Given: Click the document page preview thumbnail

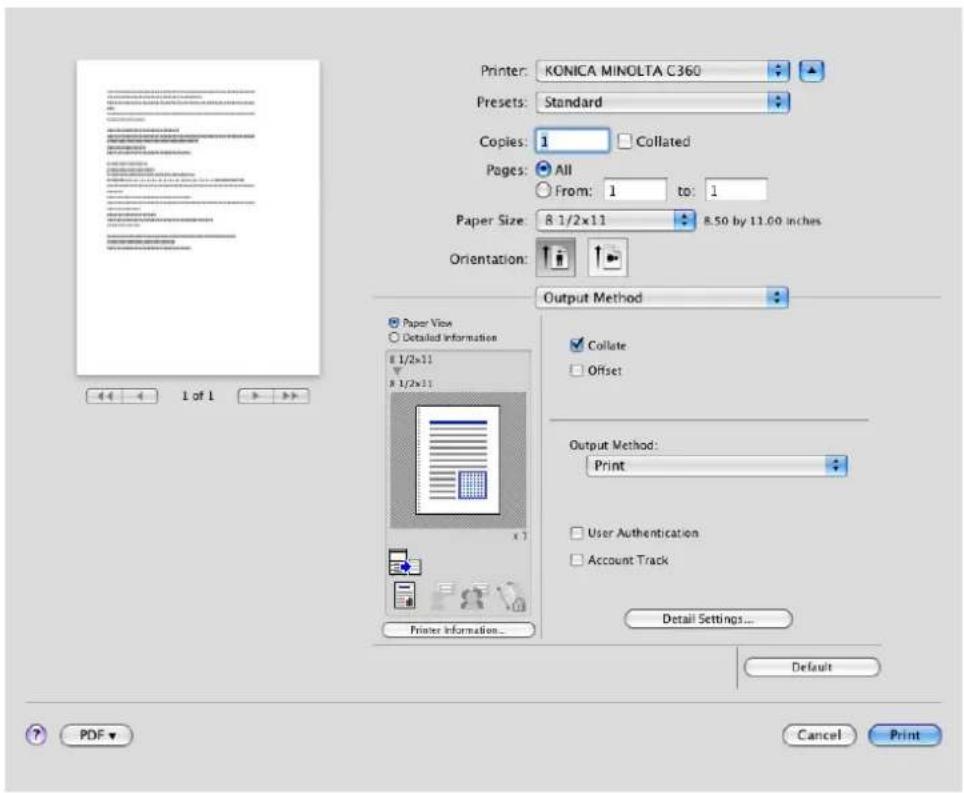Looking at the screenshot, I should (198, 218).
